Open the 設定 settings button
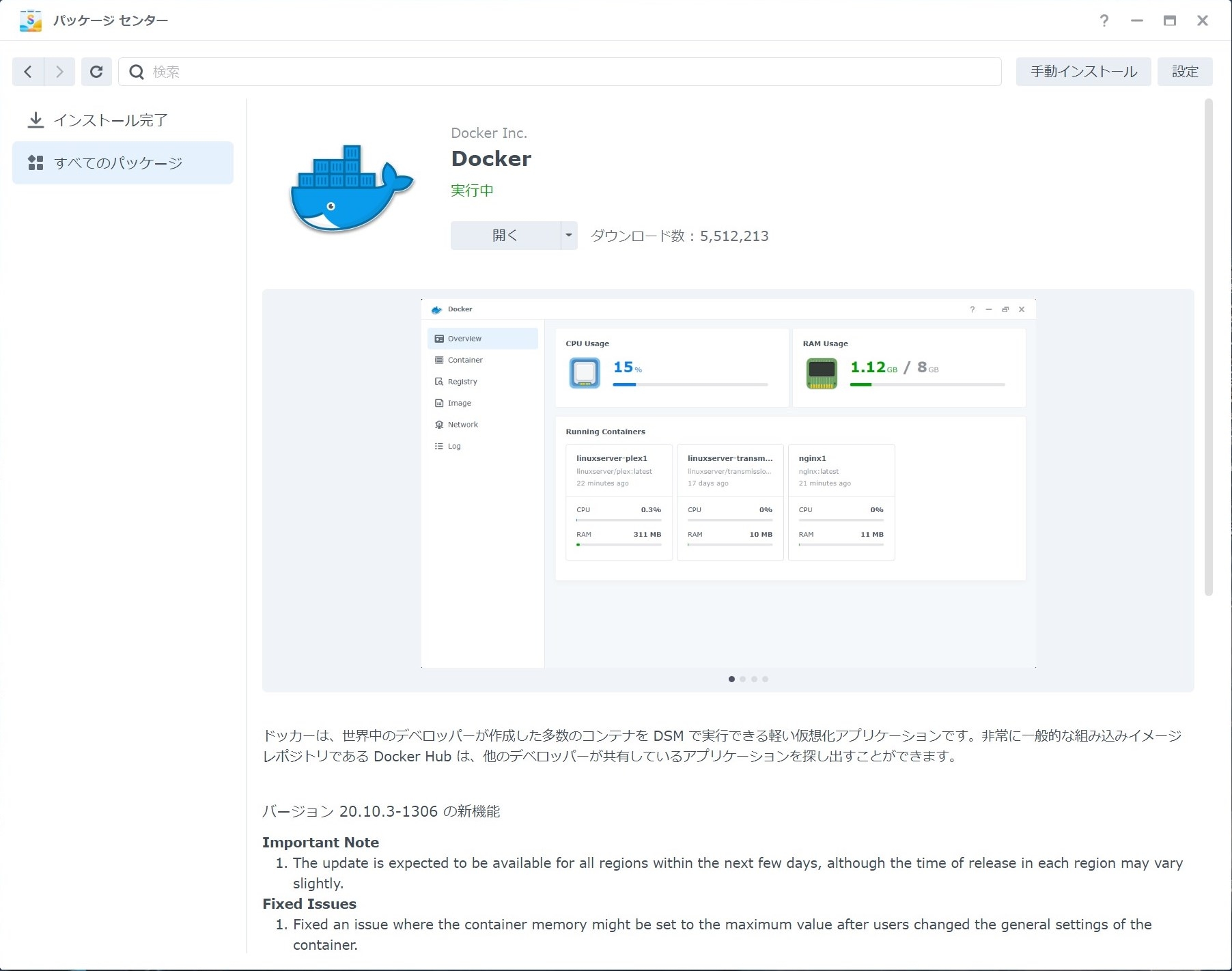 pos(1184,72)
